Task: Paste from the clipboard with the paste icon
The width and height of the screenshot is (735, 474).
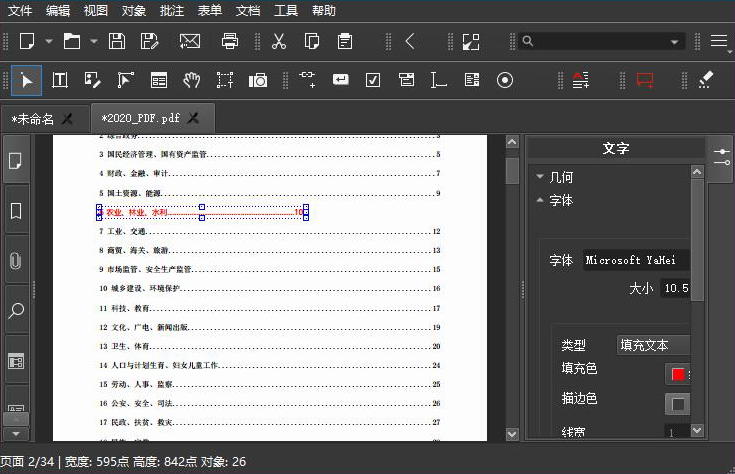Action: pos(345,41)
